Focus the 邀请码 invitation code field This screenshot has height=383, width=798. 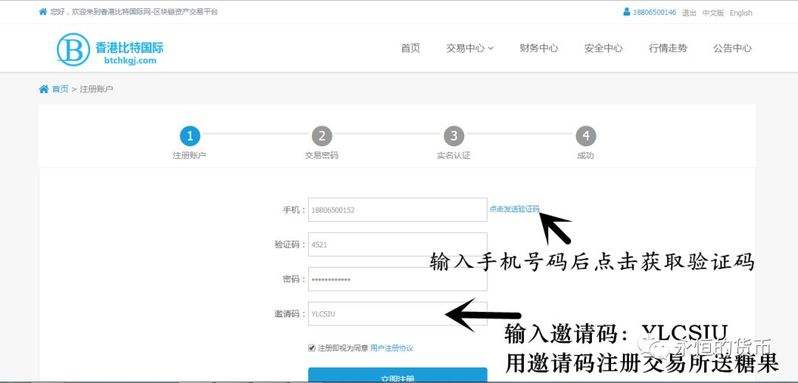pyautogui.click(x=397, y=314)
